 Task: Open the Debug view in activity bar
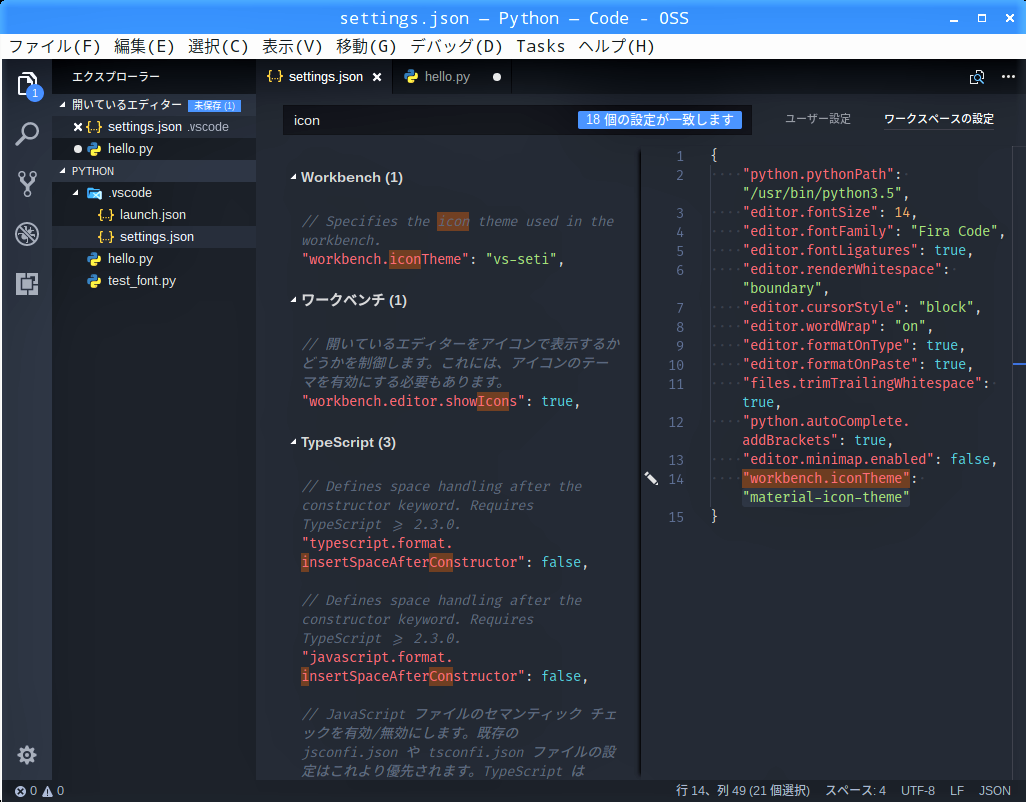pyautogui.click(x=27, y=234)
